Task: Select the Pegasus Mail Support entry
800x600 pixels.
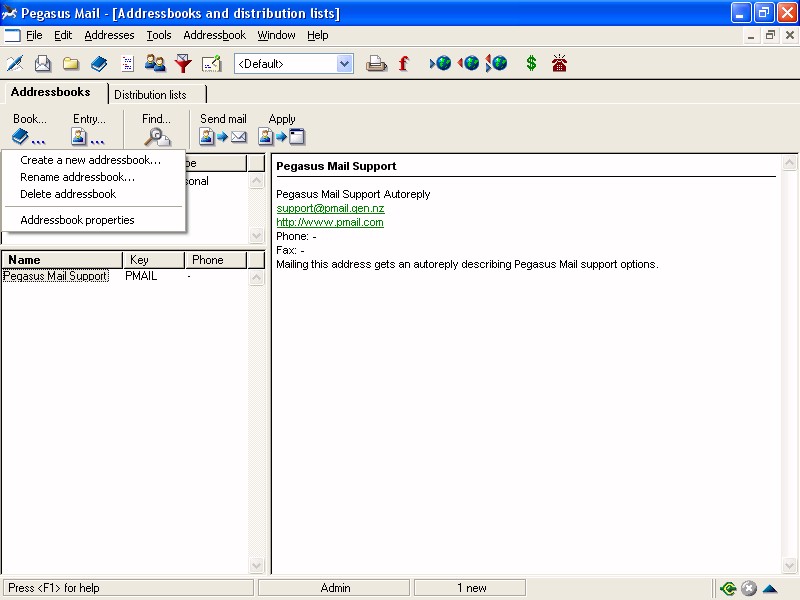Action: tap(56, 276)
